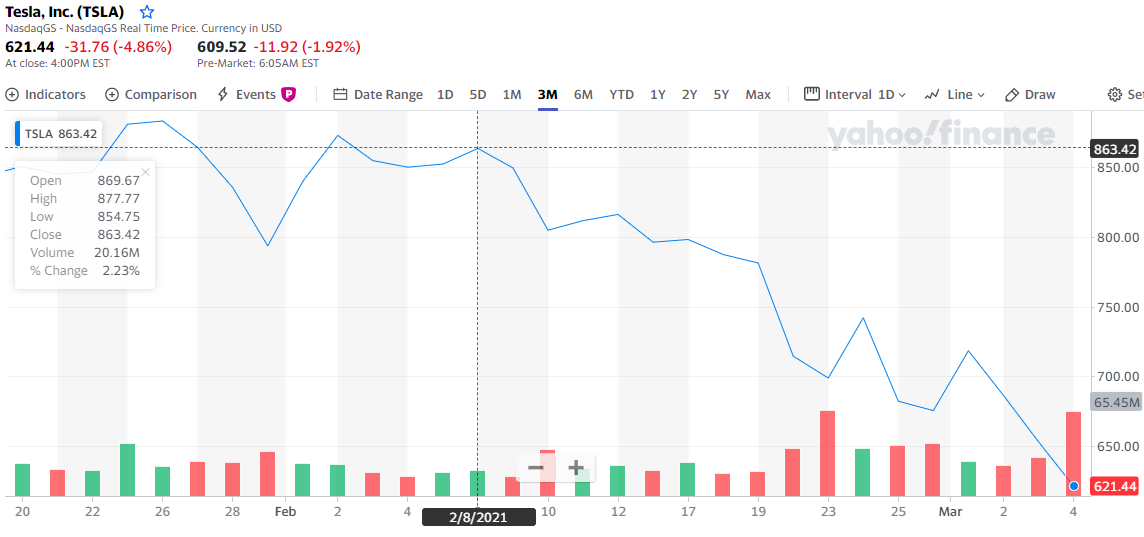
Task: Click the tall red volume bar near 23
Action: (827, 453)
